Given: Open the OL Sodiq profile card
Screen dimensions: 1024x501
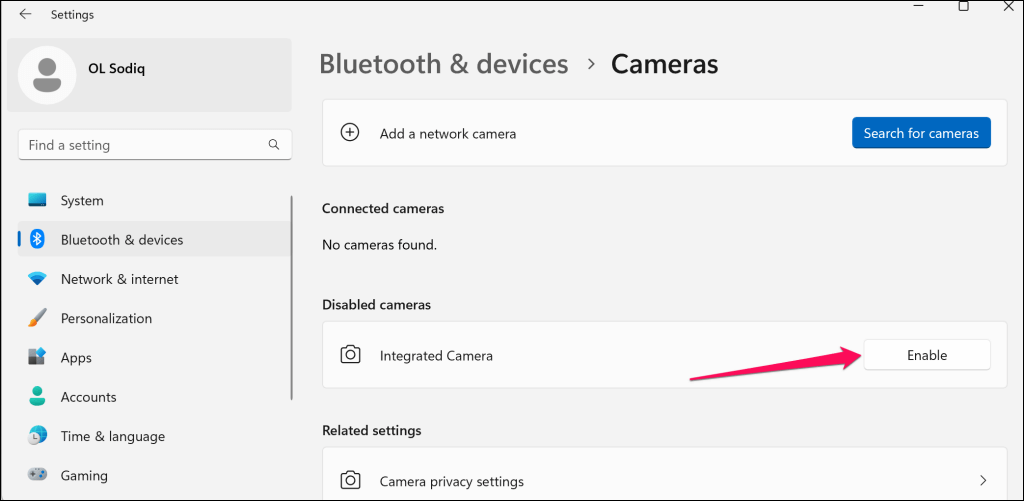Looking at the screenshot, I should click(149, 75).
